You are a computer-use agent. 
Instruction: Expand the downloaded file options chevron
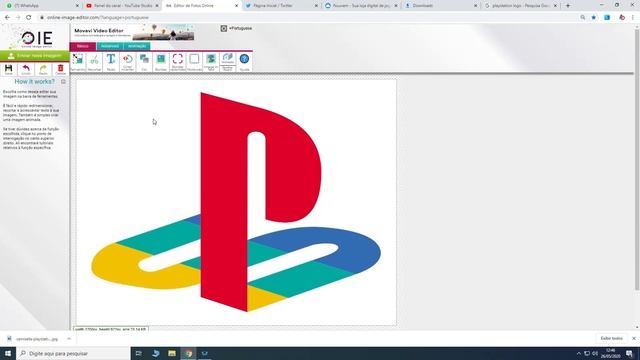69,339
